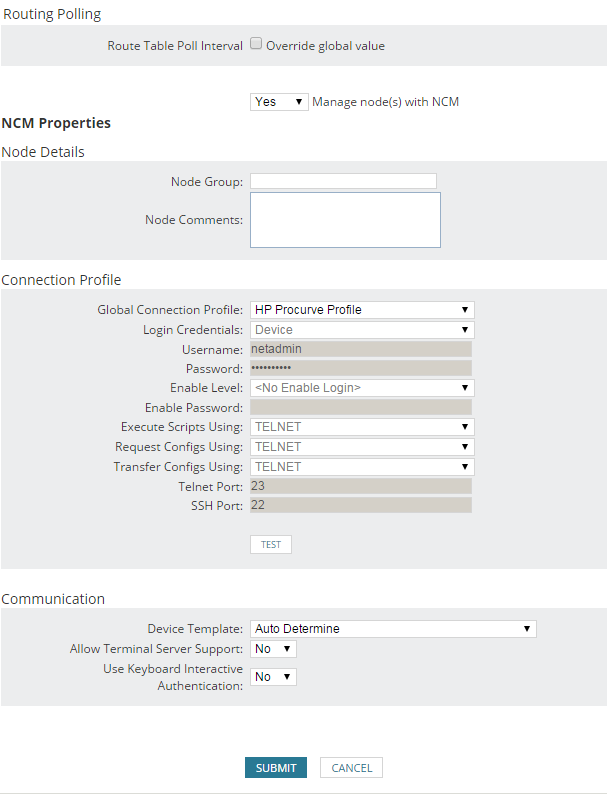Submit the node properties form
The image size is (607, 795).
pos(276,768)
